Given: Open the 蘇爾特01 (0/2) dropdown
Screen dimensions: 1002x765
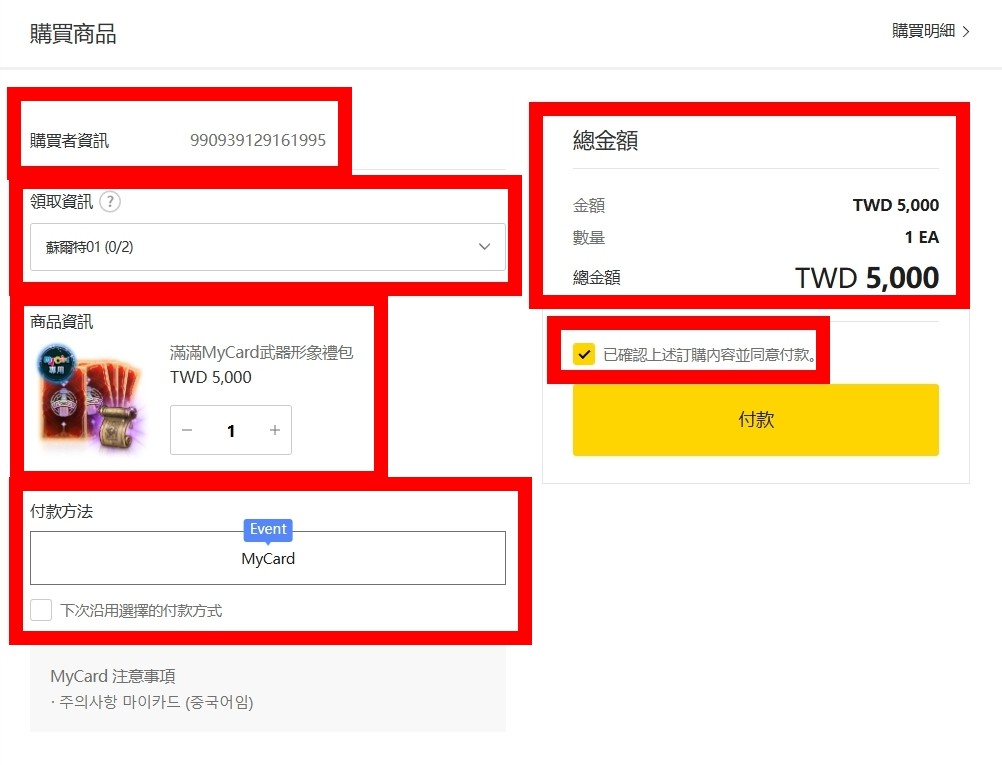Looking at the screenshot, I should (x=268, y=247).
